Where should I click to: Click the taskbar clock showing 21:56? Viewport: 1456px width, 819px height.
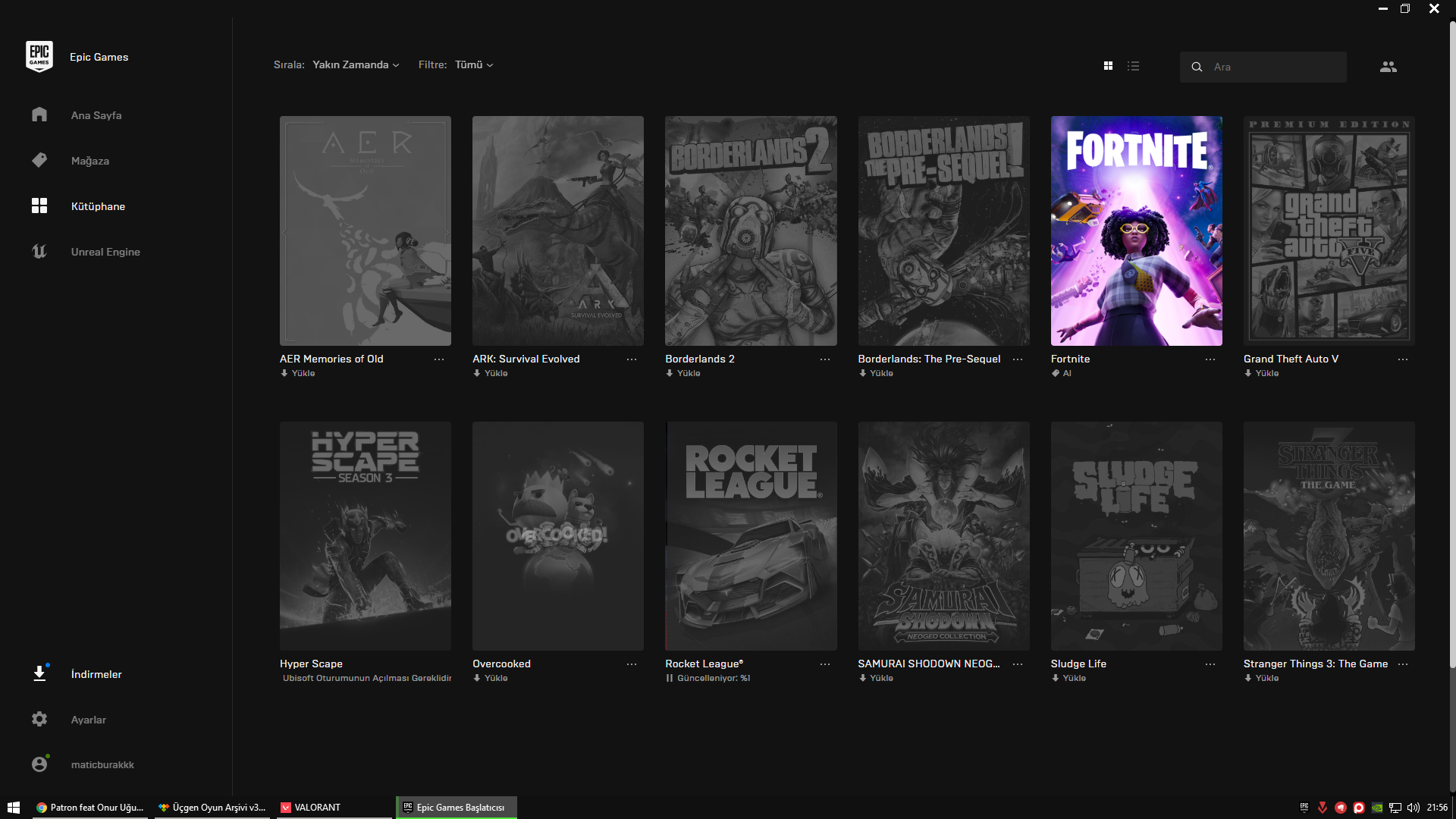click(1436, 808)
